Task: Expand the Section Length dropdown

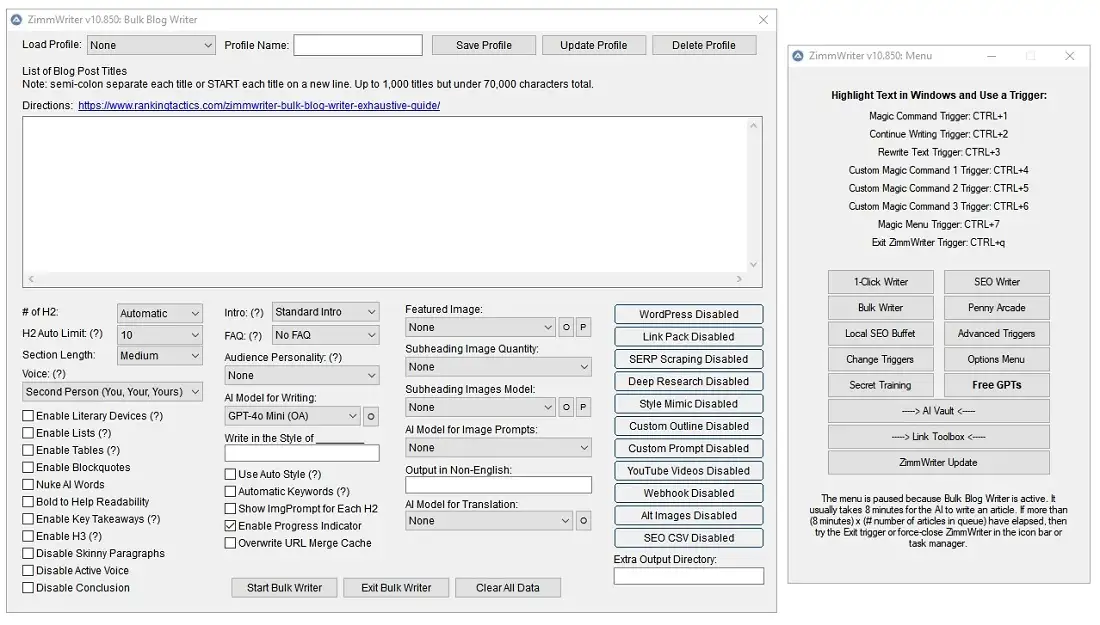Action: point(160,356)
